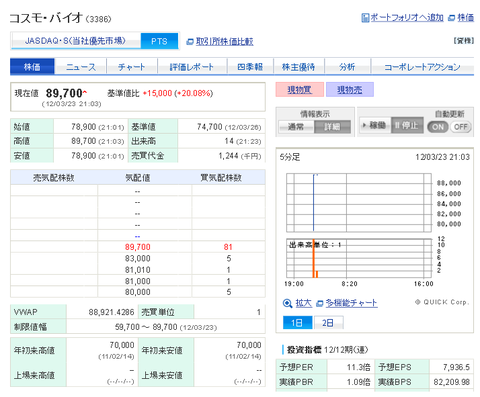Click the 出来高 volume chart
Viewport: 480px width, 397px height.
359,258
